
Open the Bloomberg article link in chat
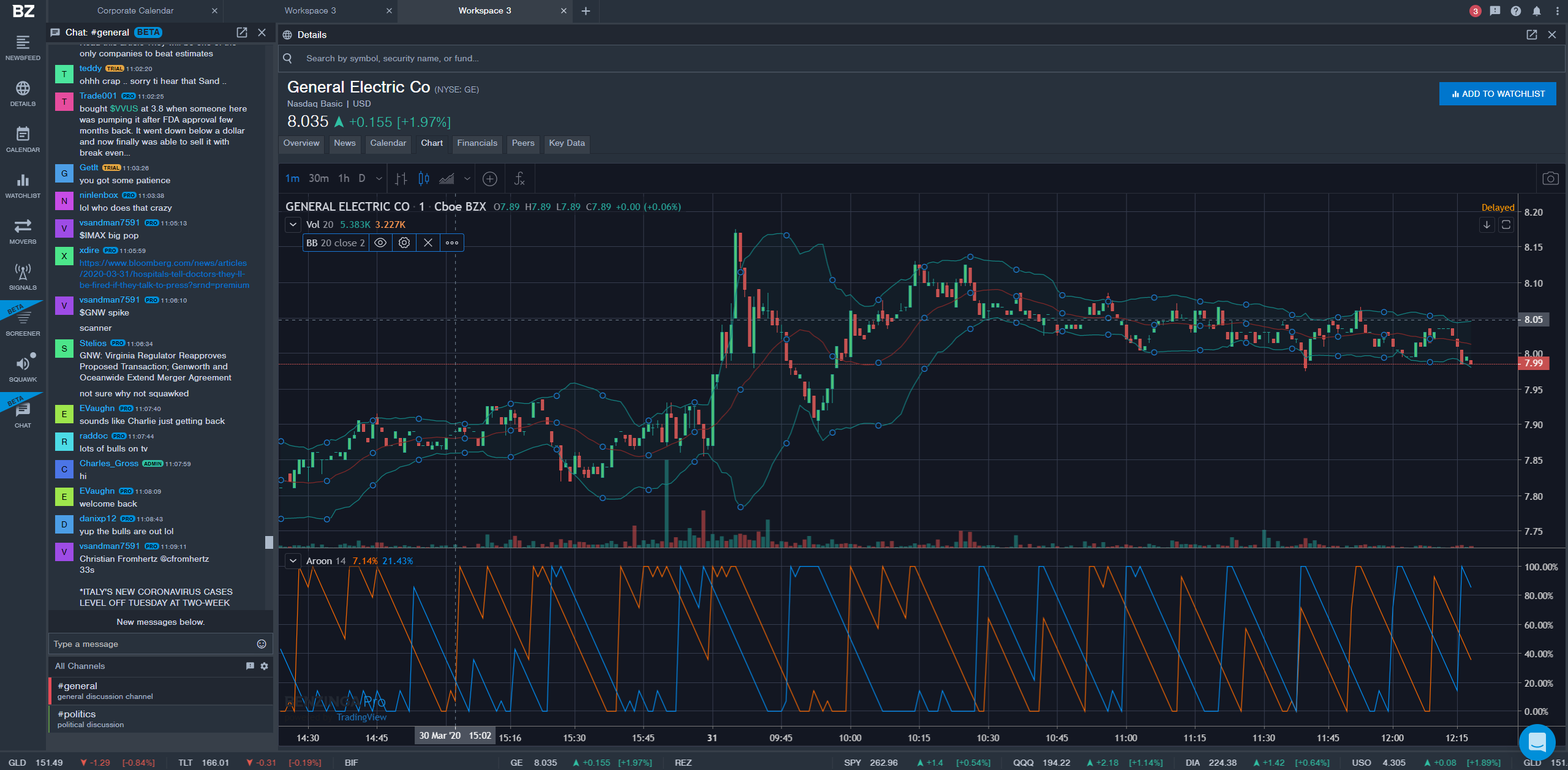tap(164, 274)
